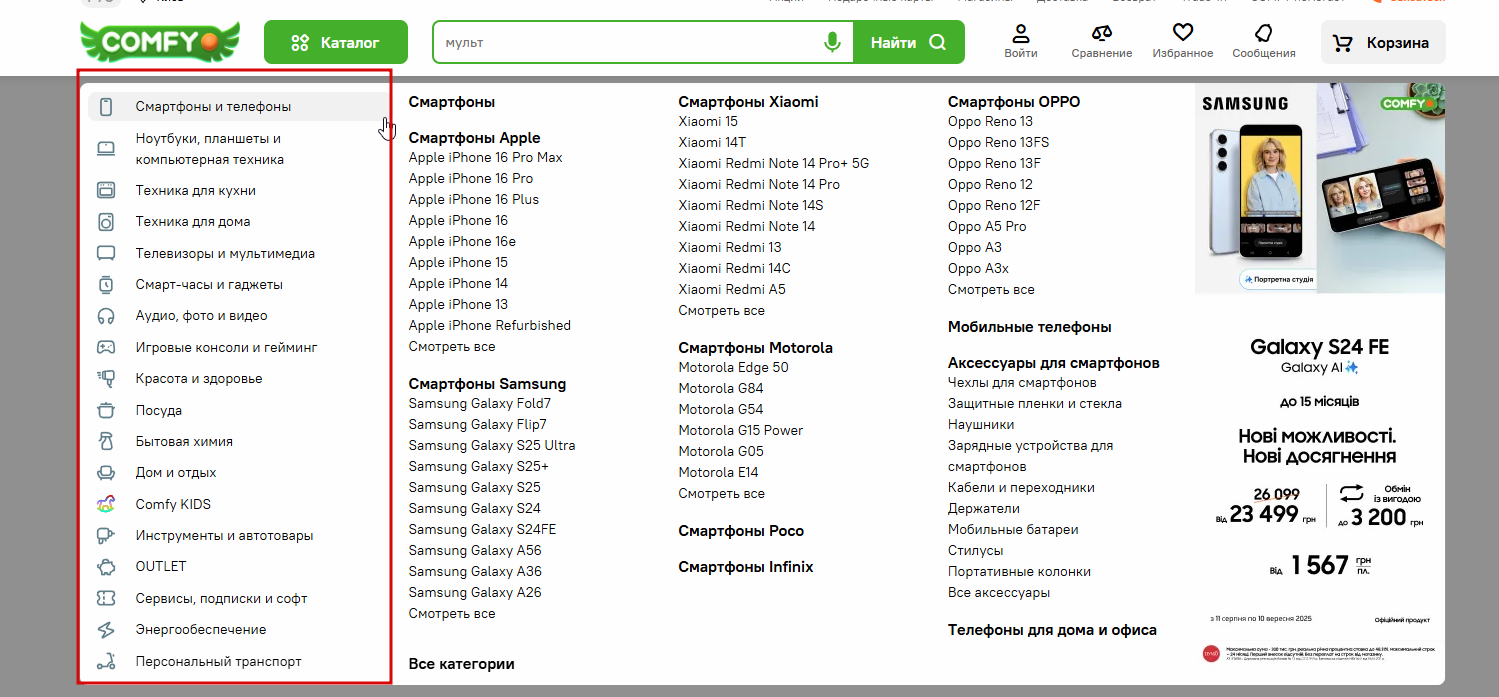The height and width of the screenshot is (697, 1499).
Task: Click the pot icon beside Посуда
Action: [x=106, y=410]
